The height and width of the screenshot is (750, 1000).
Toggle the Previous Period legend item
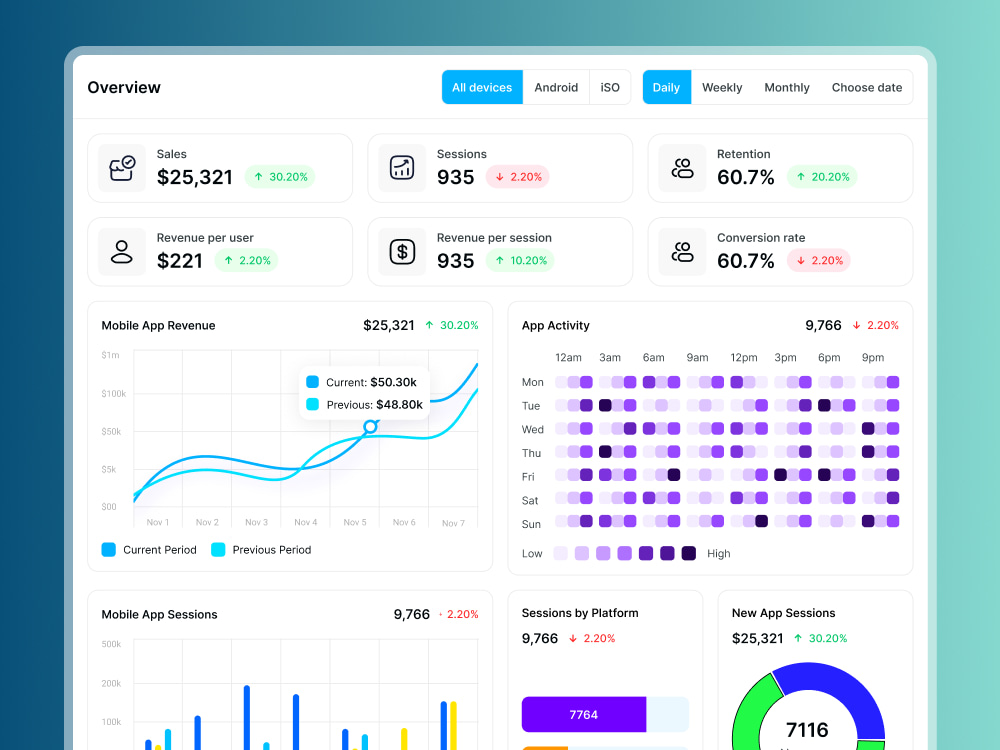pos(261,550)
